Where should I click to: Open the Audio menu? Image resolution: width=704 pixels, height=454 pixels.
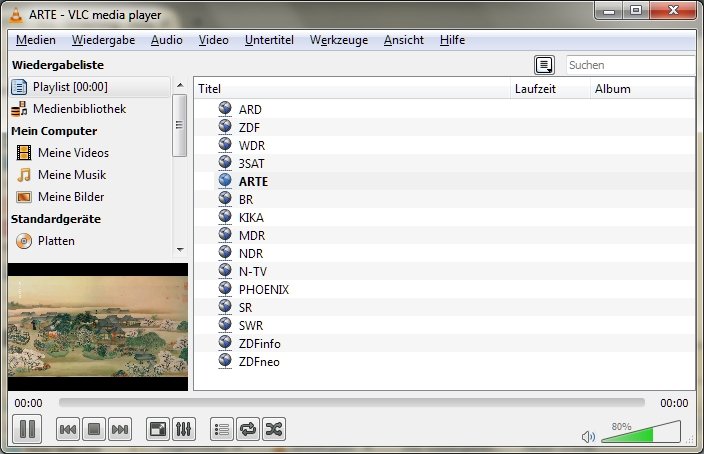167,40
